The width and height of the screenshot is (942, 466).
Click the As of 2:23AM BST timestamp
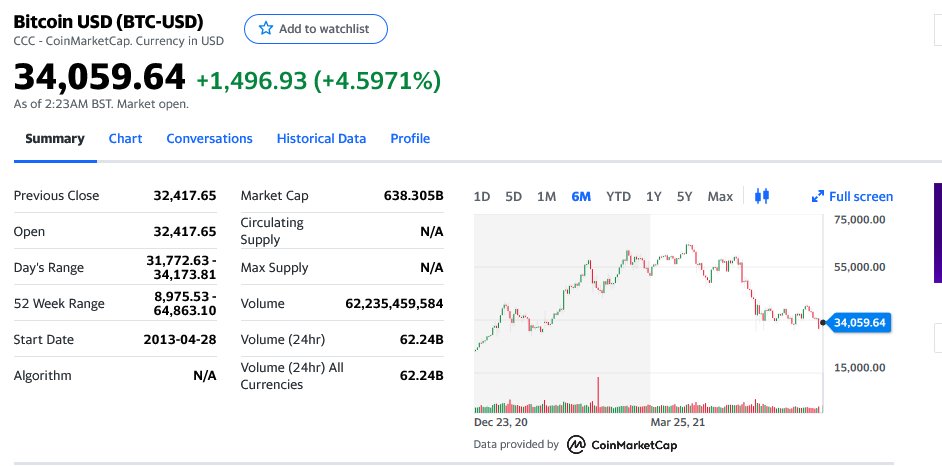(x=101, y=104)
